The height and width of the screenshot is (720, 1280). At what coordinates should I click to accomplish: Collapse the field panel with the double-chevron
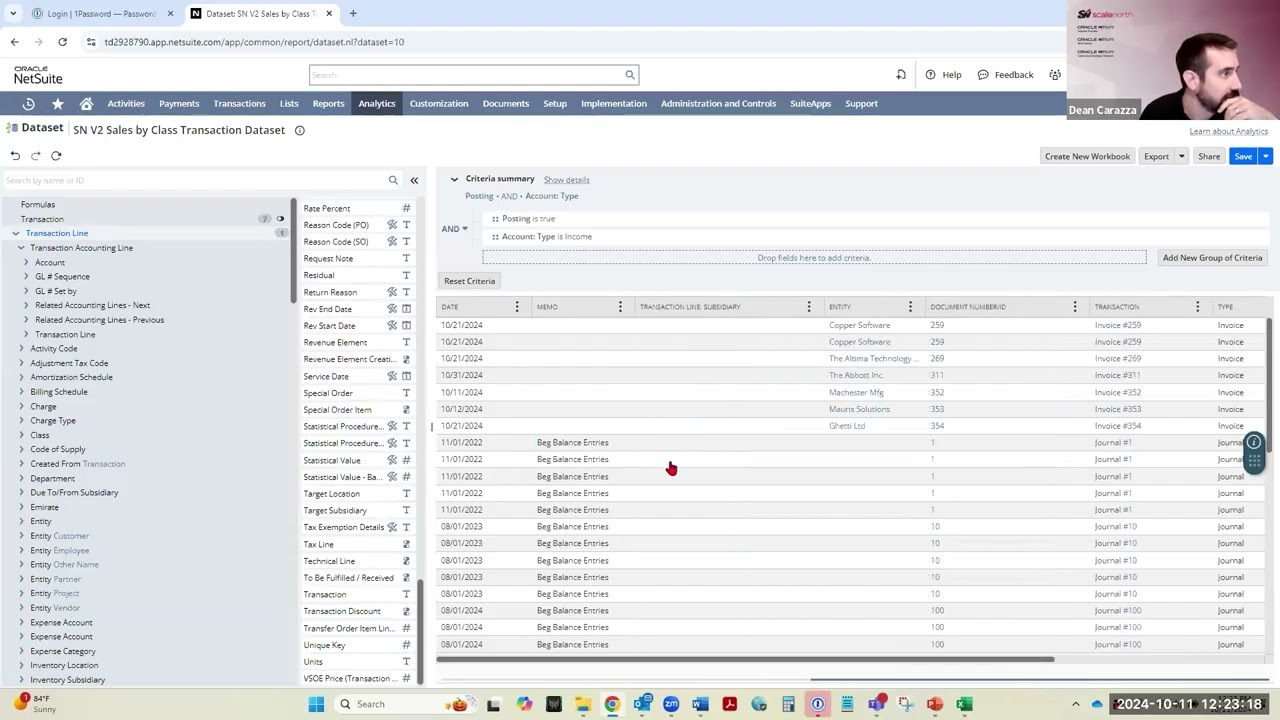coord(414,180)
